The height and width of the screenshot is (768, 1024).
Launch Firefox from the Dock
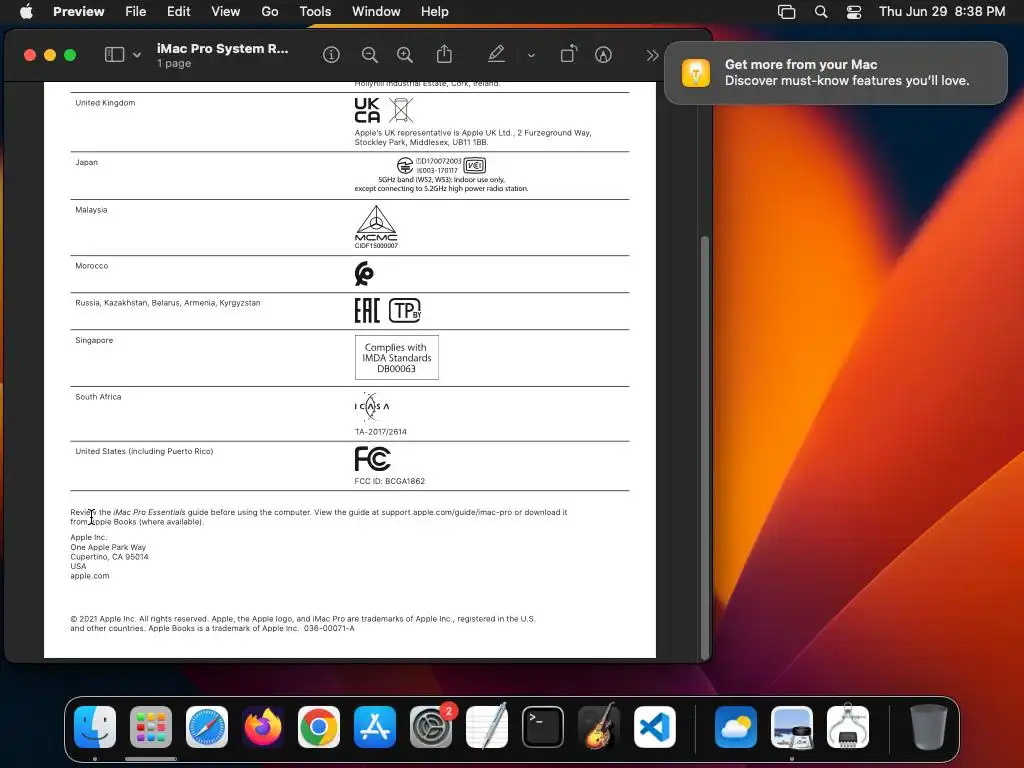[263, 727]
